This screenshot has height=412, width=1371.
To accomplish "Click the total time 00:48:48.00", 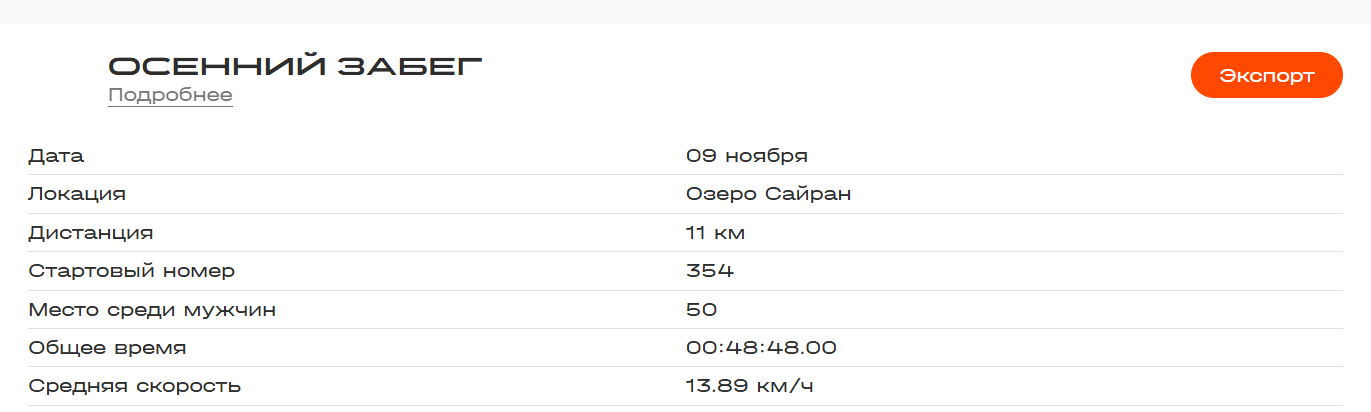I will tap(761, 348).
